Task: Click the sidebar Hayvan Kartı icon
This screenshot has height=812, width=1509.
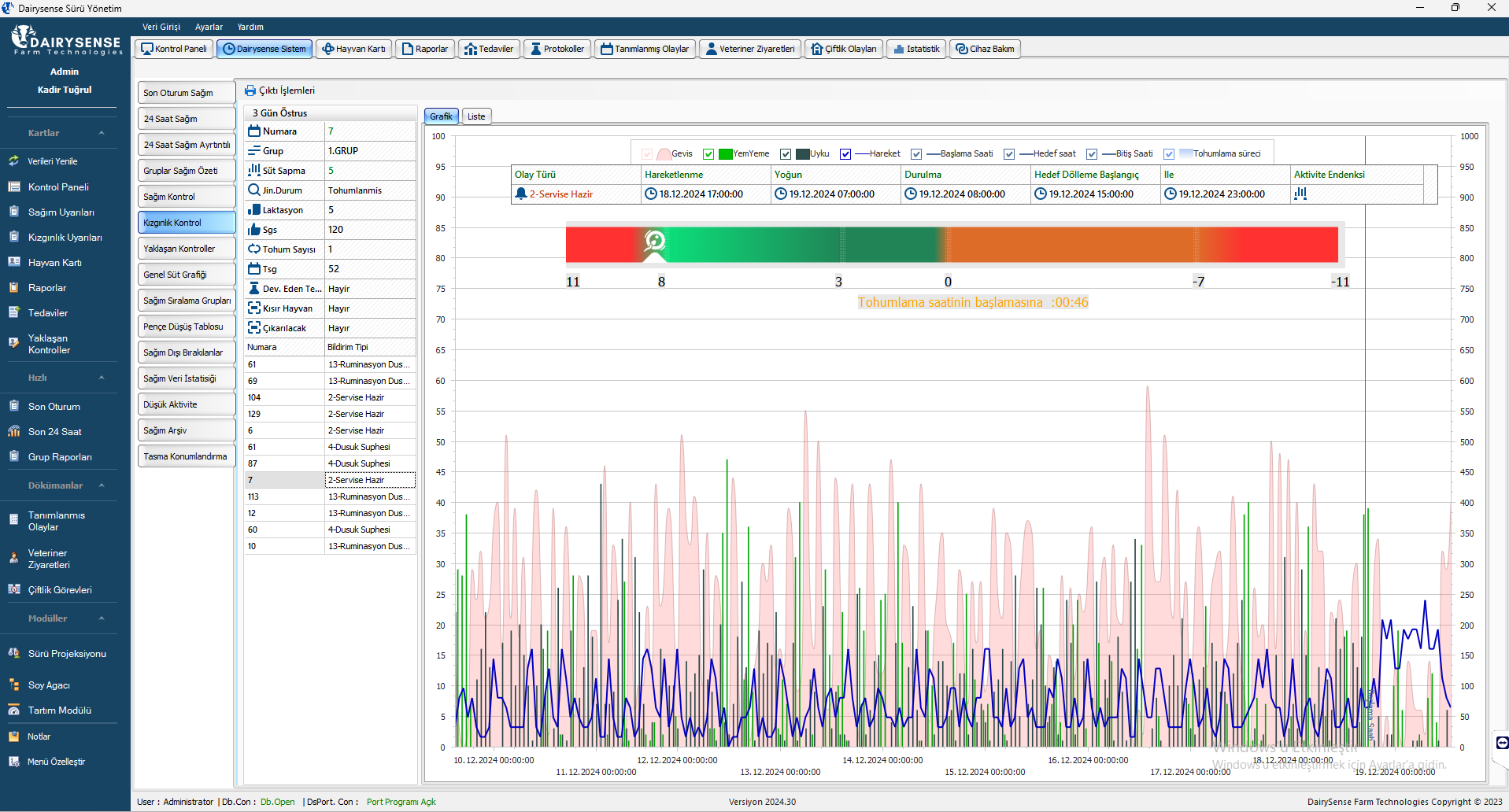Action: [x=13, y=262]
